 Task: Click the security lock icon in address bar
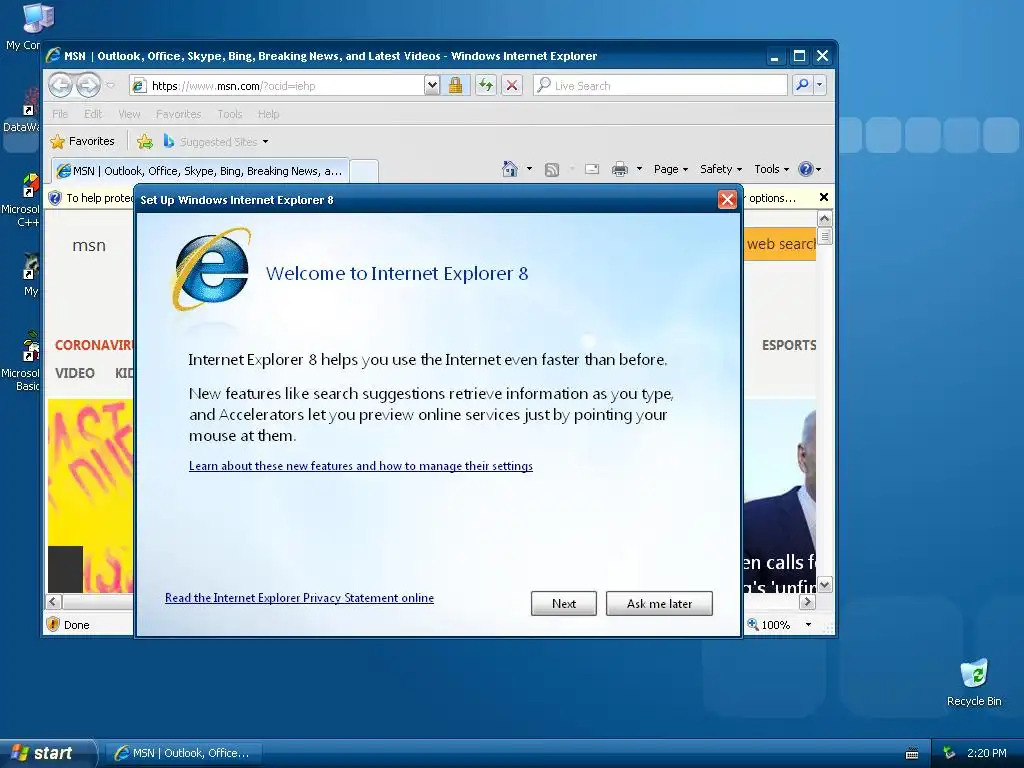click(455, 86)
